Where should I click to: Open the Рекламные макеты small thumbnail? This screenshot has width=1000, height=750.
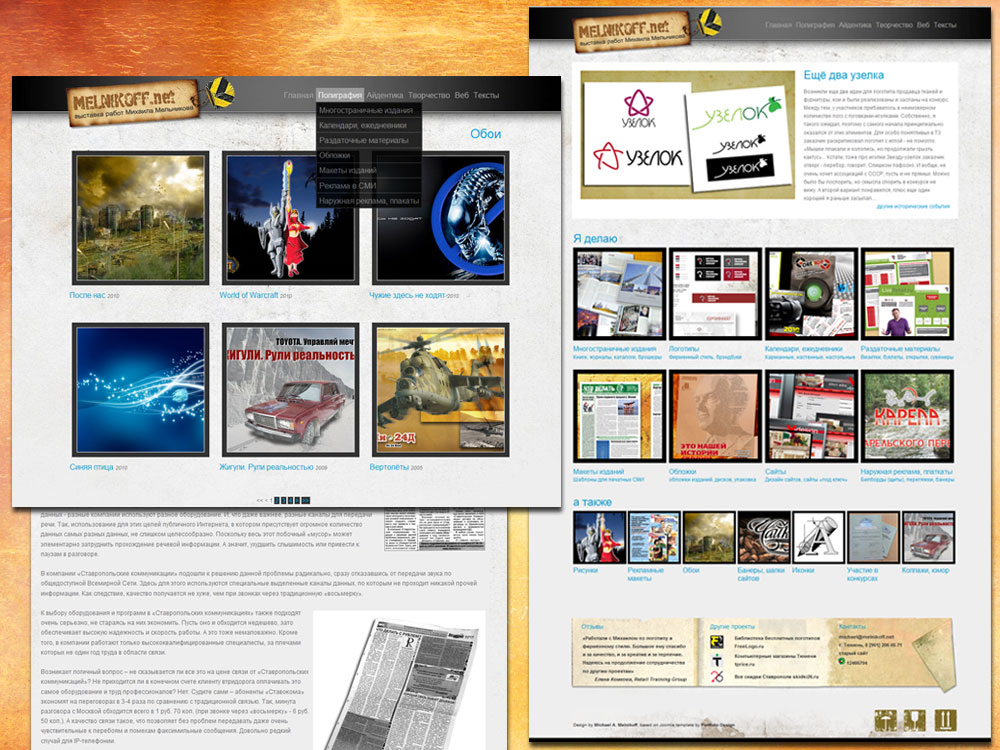[654, 537]
